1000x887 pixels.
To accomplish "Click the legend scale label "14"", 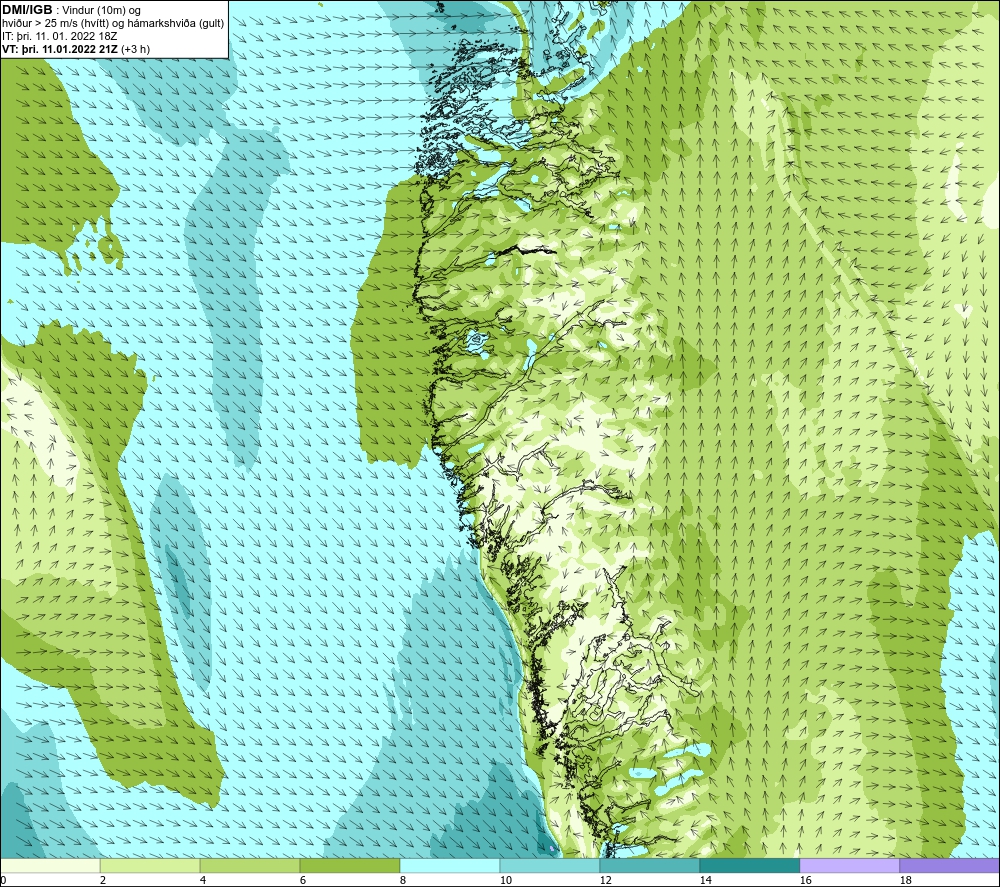I will pyautogui.click(x=705, y=880).
